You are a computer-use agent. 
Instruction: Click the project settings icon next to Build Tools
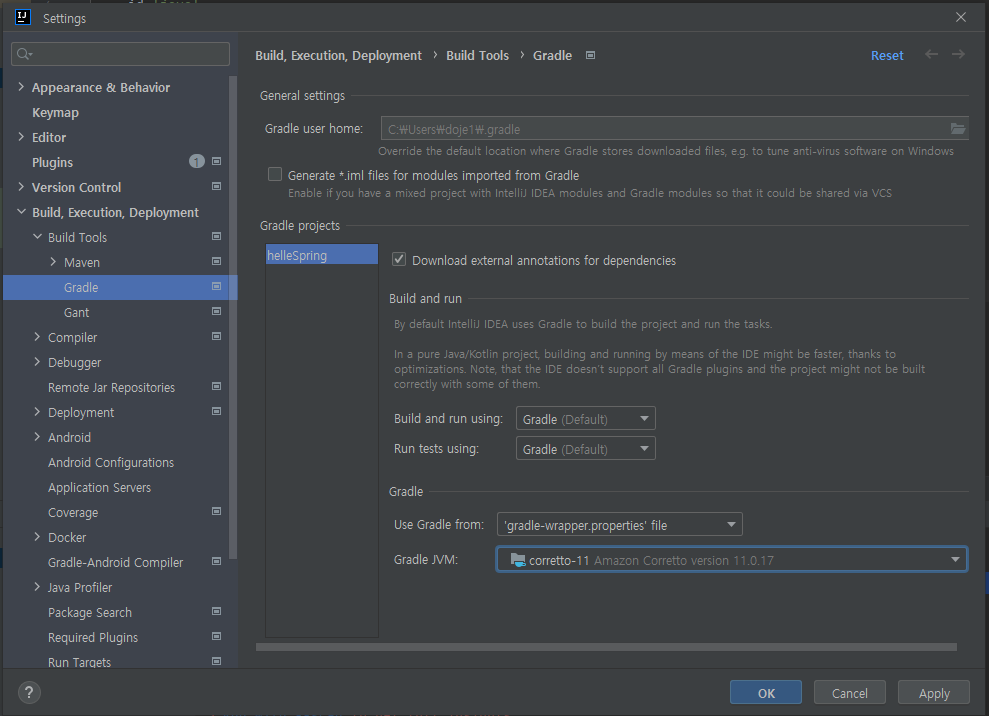coord(216,237)
